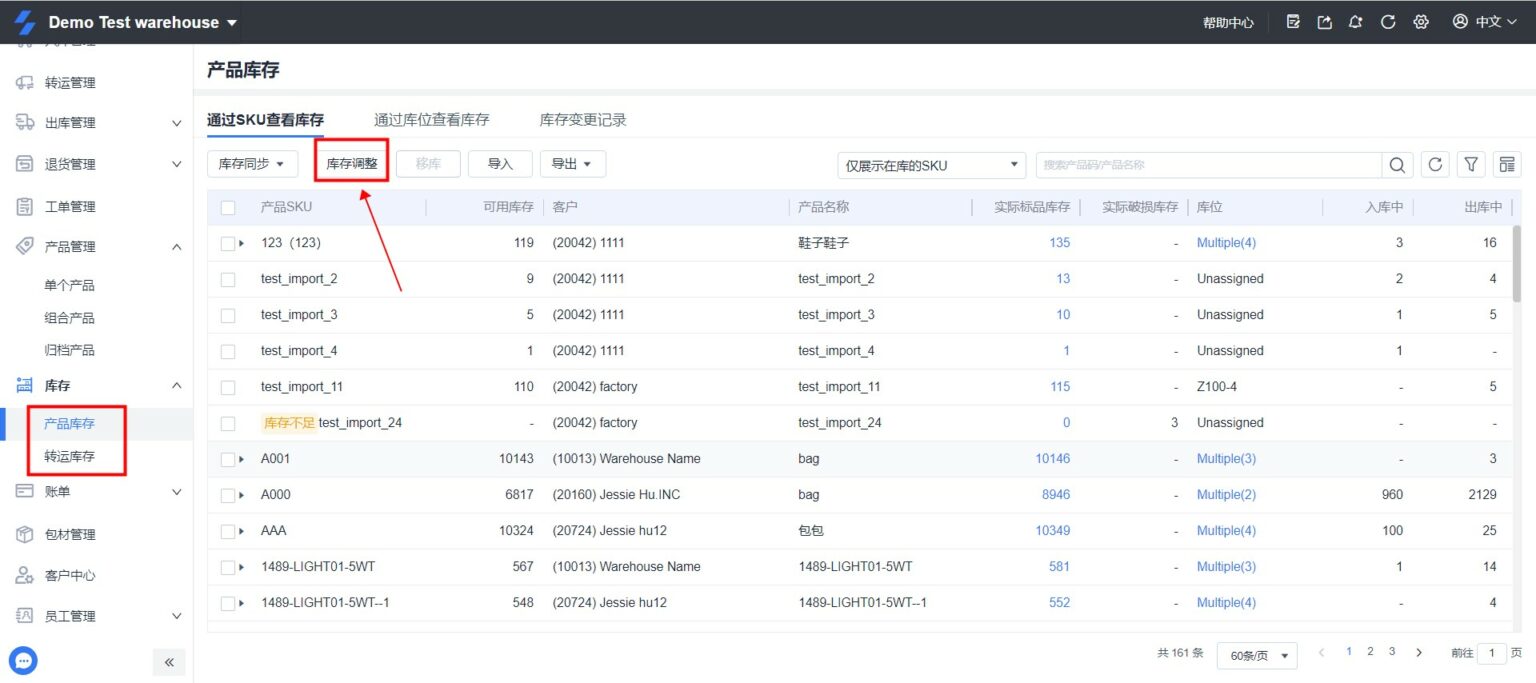
Task: Open the 导出 export dropdown
Action: 573,163
